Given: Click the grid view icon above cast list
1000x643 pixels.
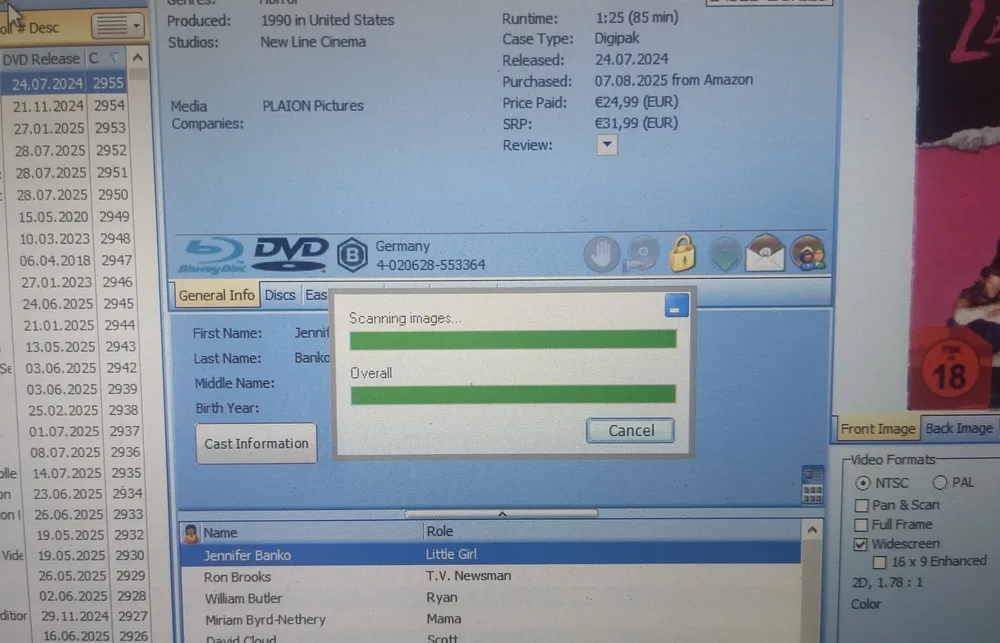Looking at the screenshot, I should [812, 484].
